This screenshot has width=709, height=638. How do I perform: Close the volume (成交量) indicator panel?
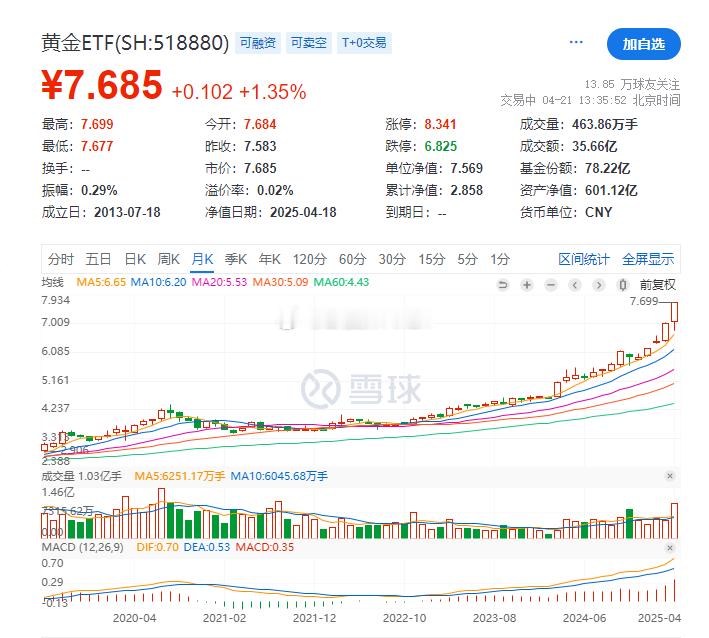click(670, 476)
